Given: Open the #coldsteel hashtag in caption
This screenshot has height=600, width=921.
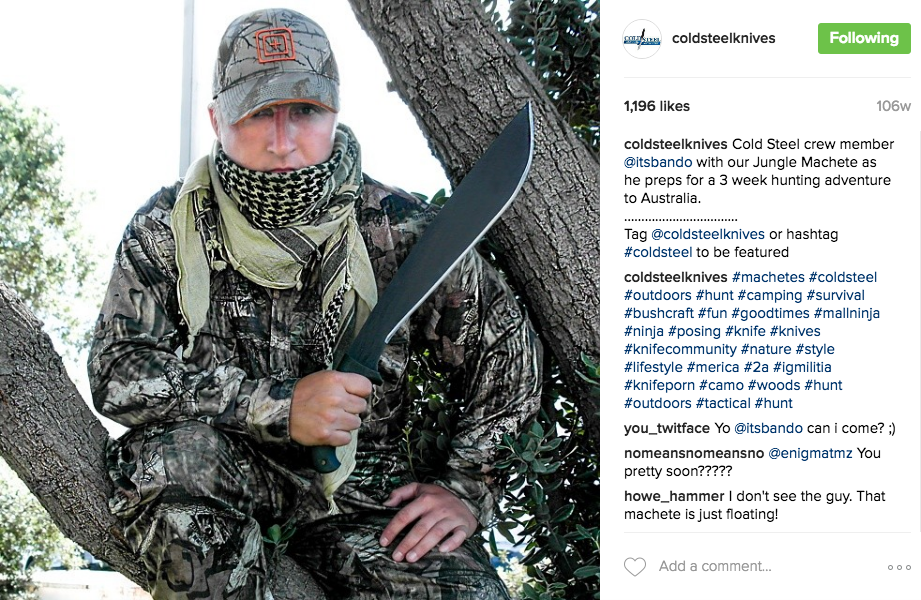Looking at the screenshot, I should tap(658, 253).
